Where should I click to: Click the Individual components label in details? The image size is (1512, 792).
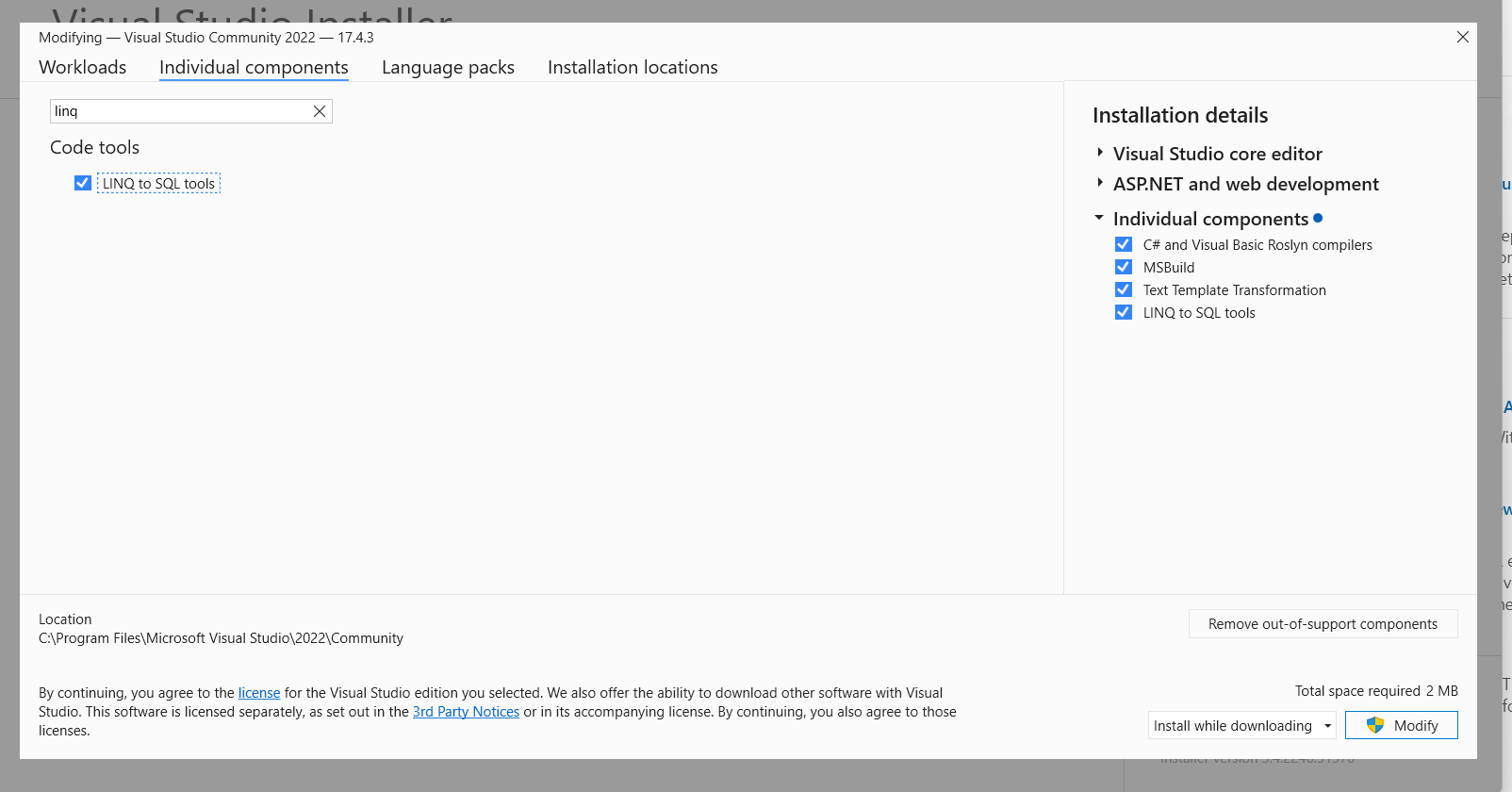point(1210,219)
